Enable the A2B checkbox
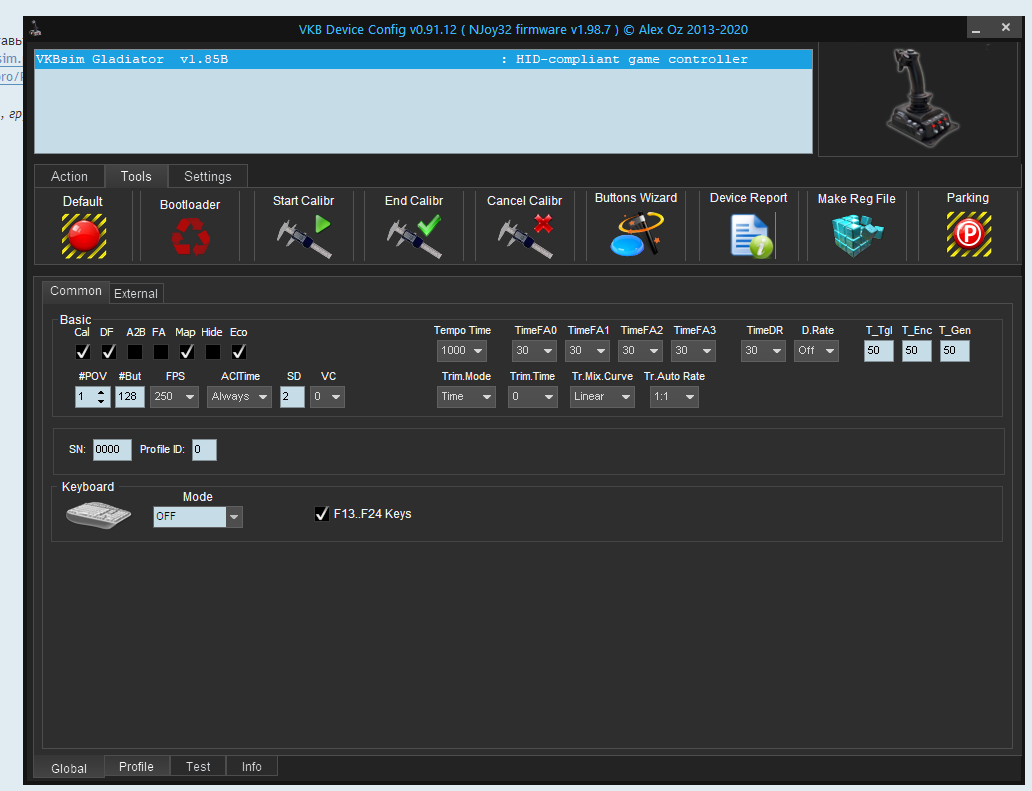 [135, 352]
